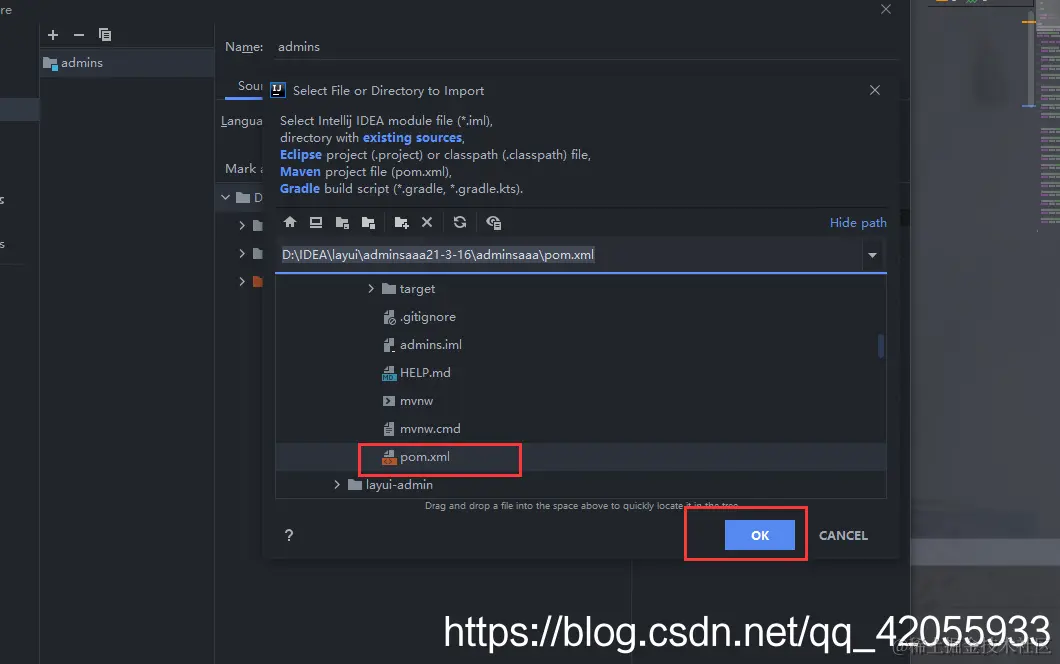Edit the module Name field
This screenshot has height=664, width=1060.
(587, 47)
